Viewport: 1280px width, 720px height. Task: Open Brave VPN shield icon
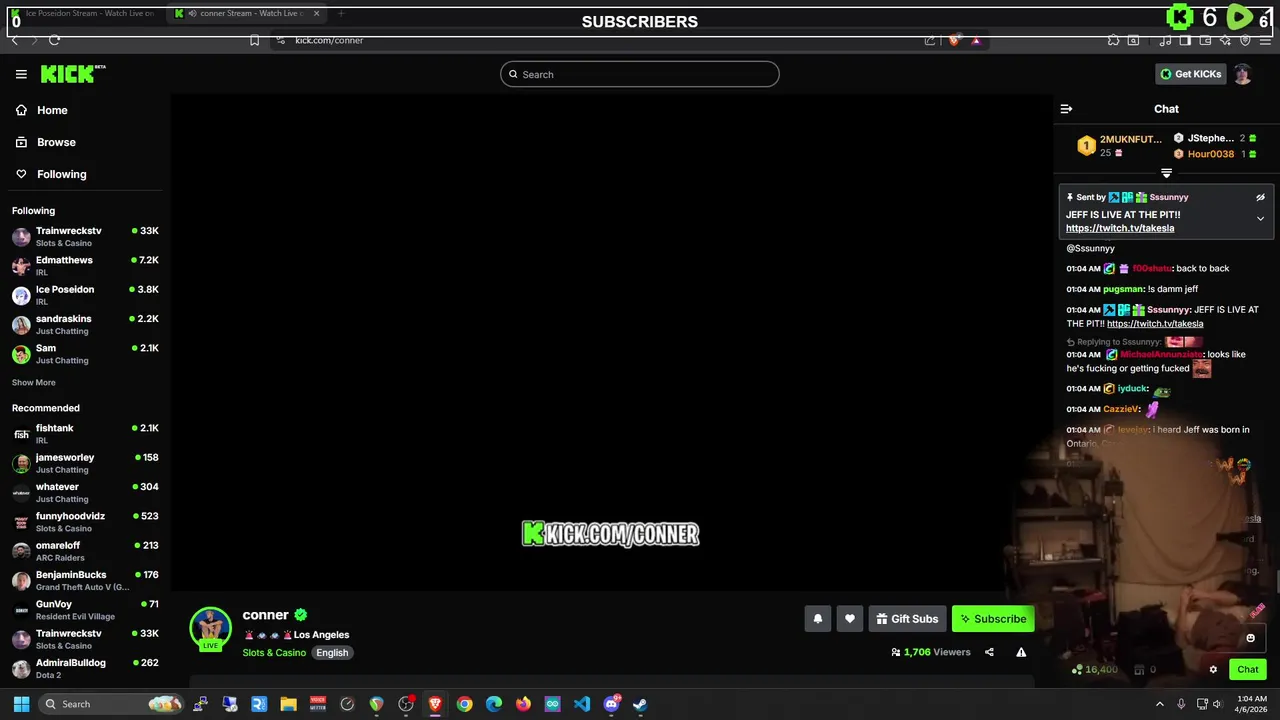(x=1245, y=40)
